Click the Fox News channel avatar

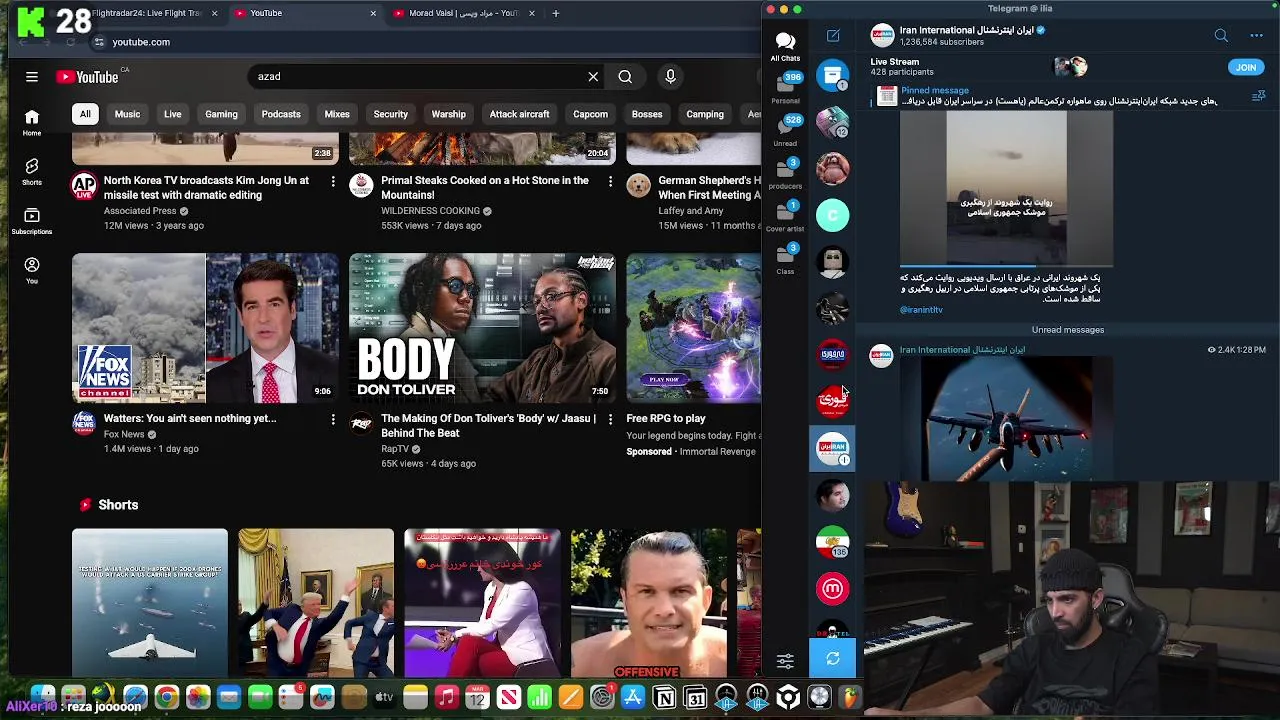click(84, 423)
